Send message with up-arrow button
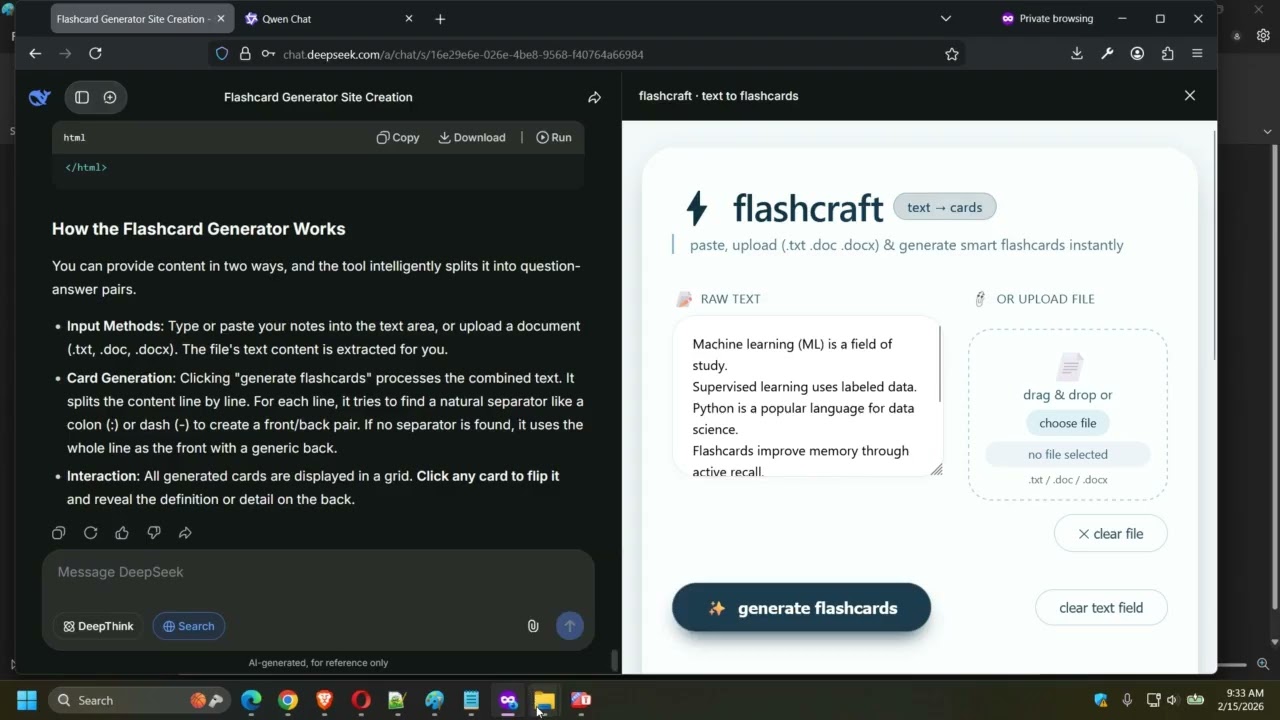This screenshot has height=720, width=1280. (570, 626)
